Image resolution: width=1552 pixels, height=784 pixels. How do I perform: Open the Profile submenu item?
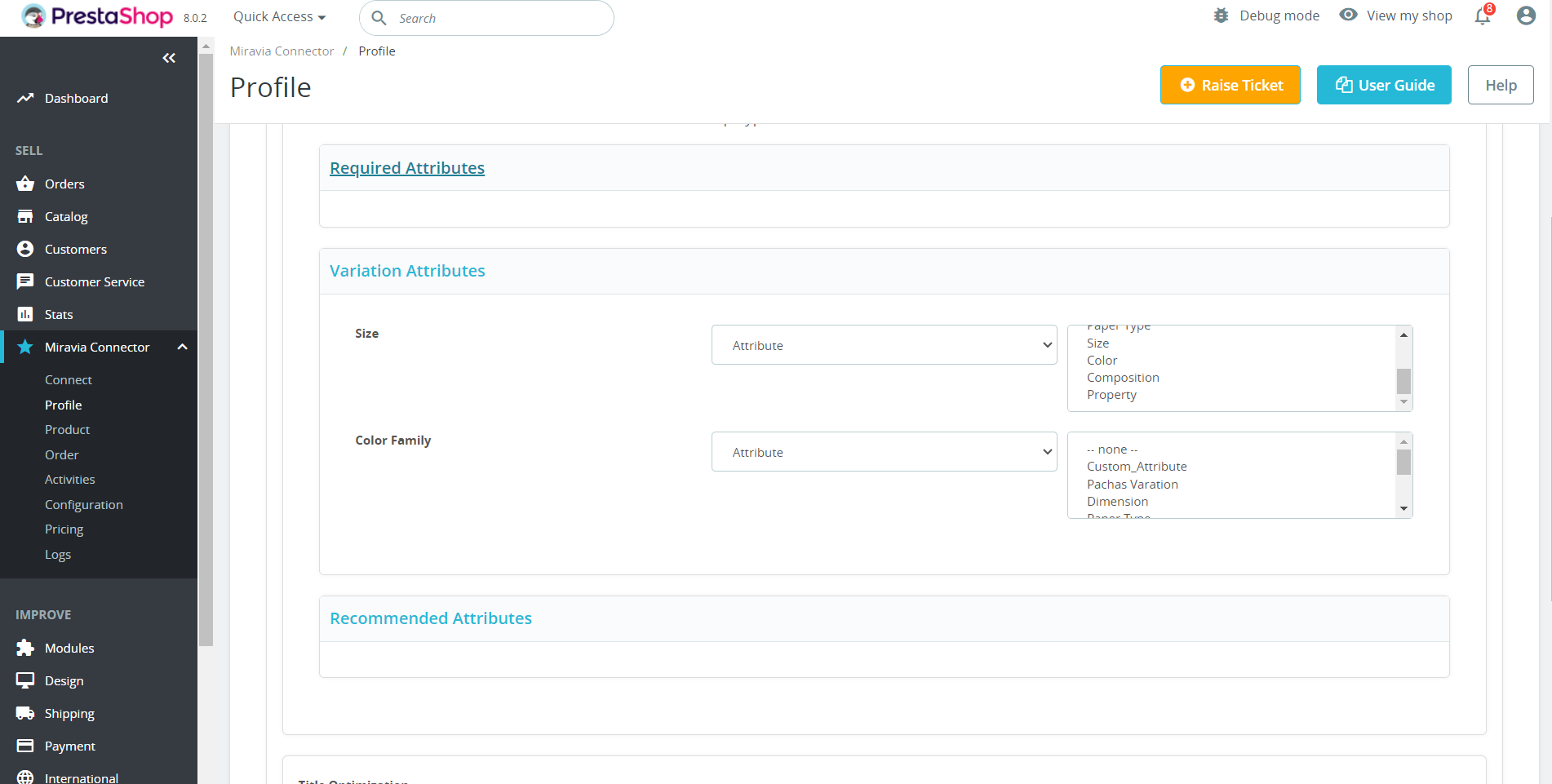click(x=64, y=405)
